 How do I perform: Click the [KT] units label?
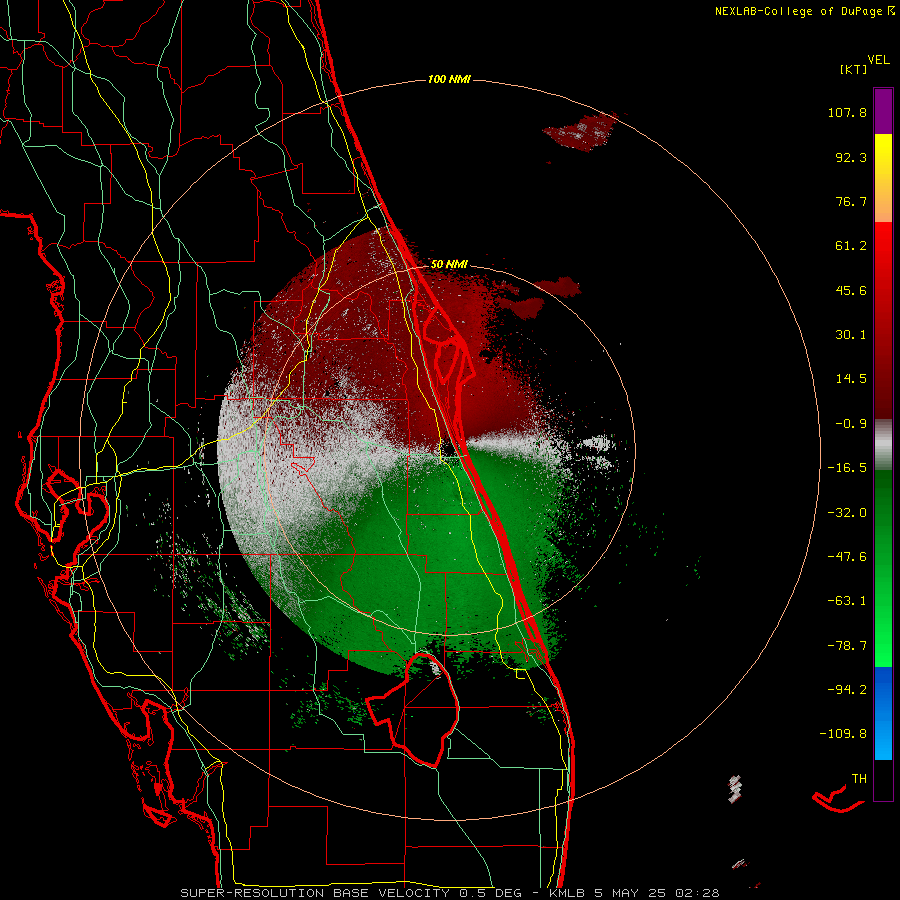[x=854, y=69]
